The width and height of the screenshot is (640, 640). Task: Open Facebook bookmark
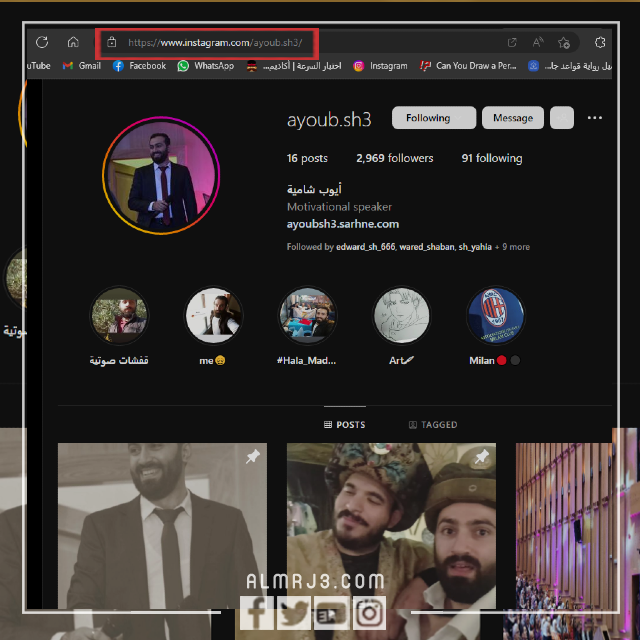tap(140, 66)
